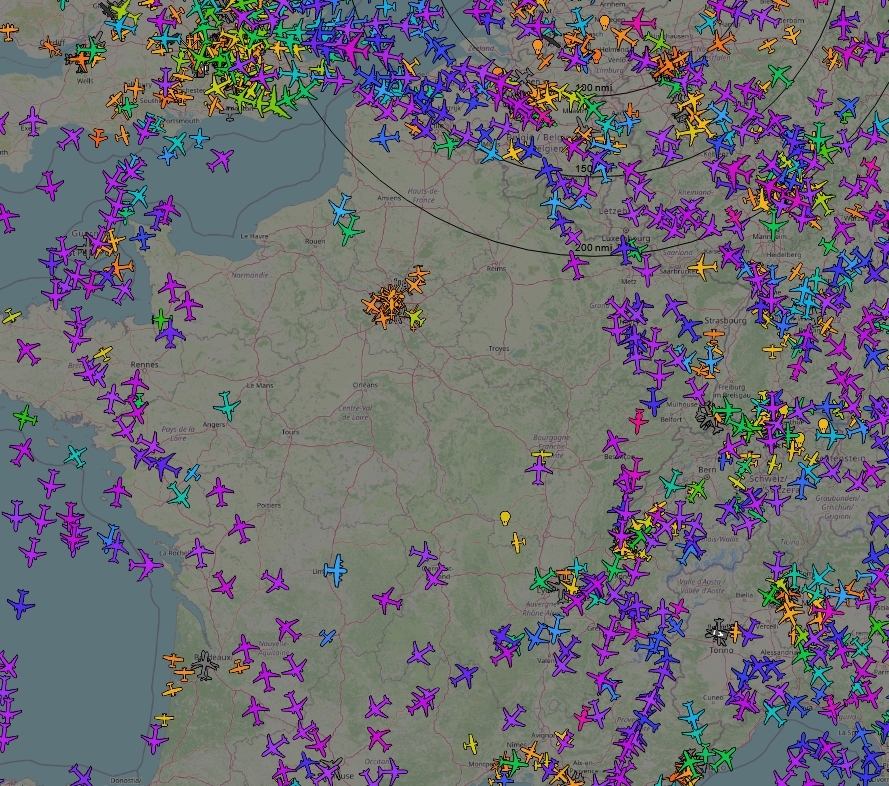Select the green aircraft over sea west of Brittany

[x=24, y=417]
